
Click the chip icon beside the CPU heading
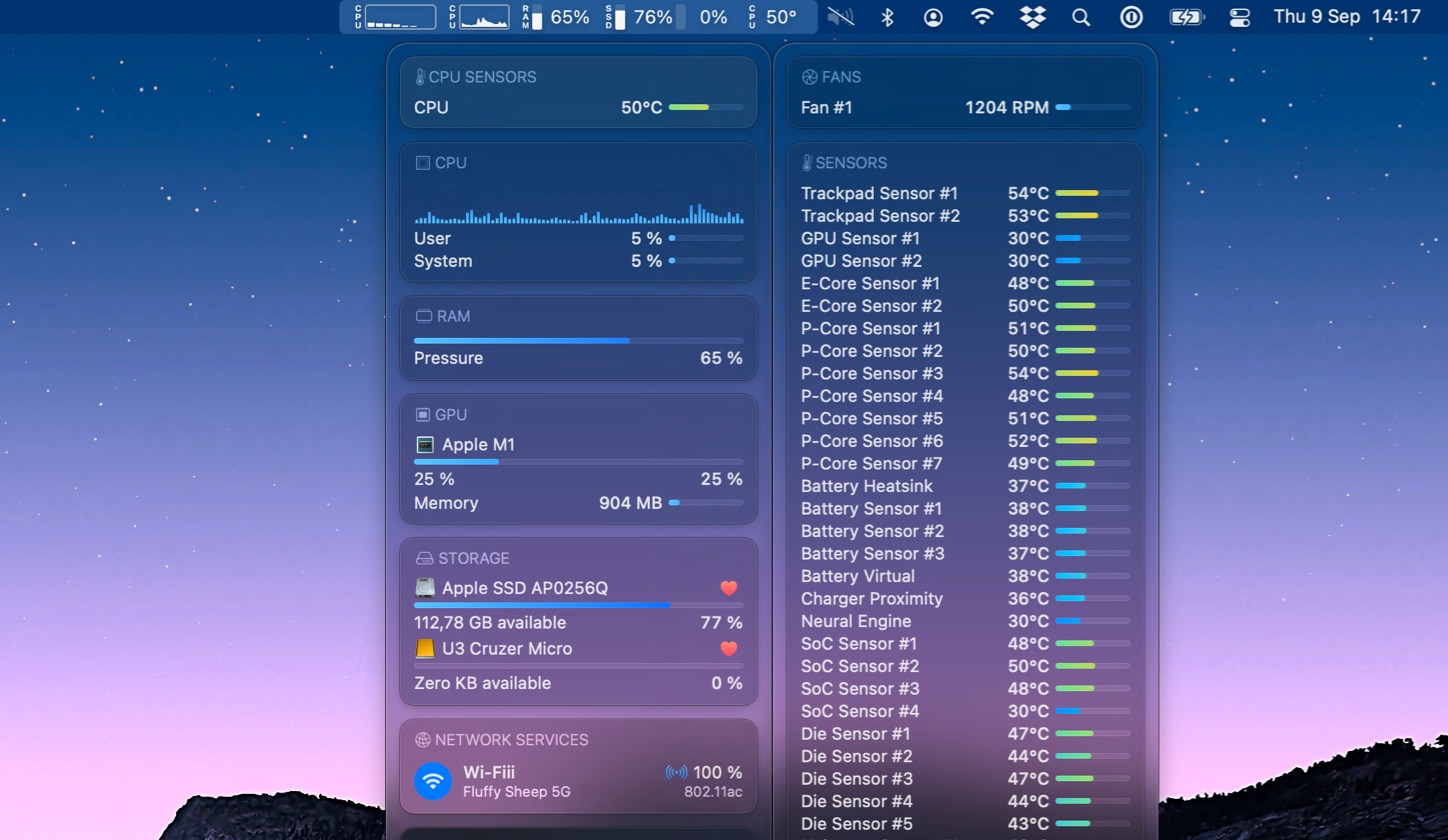[422, 163]
